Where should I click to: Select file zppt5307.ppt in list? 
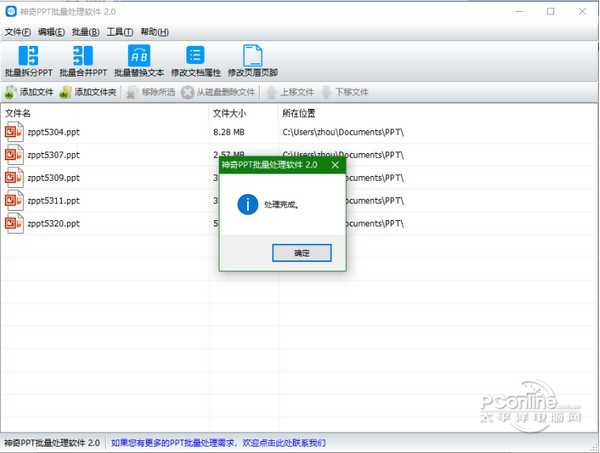[x=54, y=155]
